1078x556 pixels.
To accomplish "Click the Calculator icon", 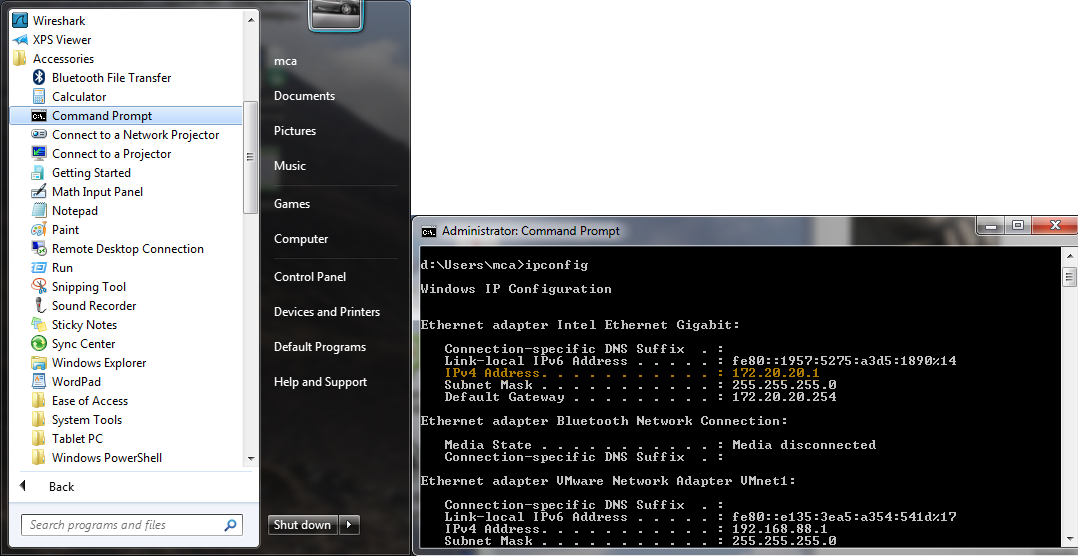I will (x=39, y=97).
